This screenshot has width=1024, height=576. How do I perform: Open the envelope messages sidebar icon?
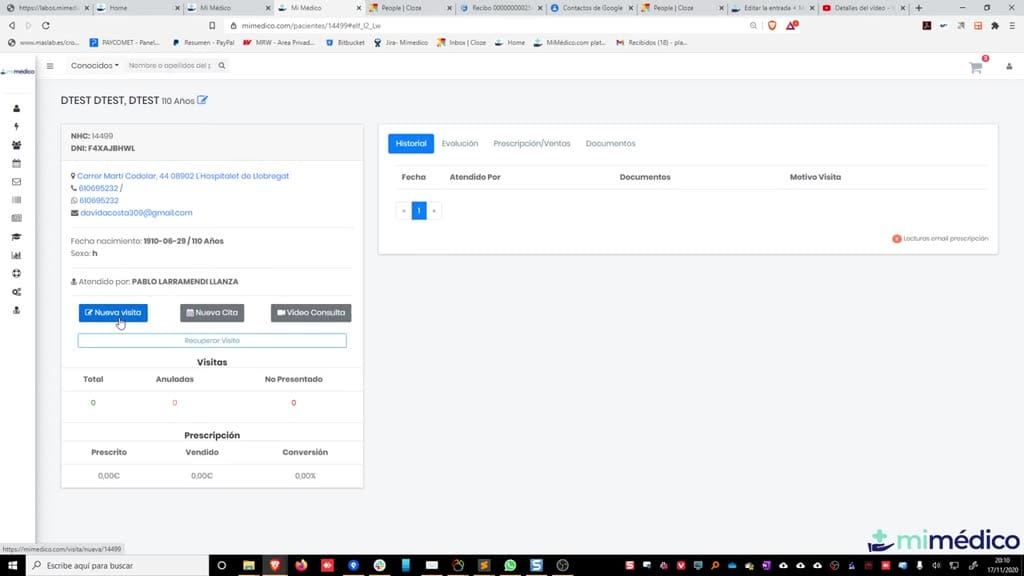pyautogui.click(x=16, y=182)
